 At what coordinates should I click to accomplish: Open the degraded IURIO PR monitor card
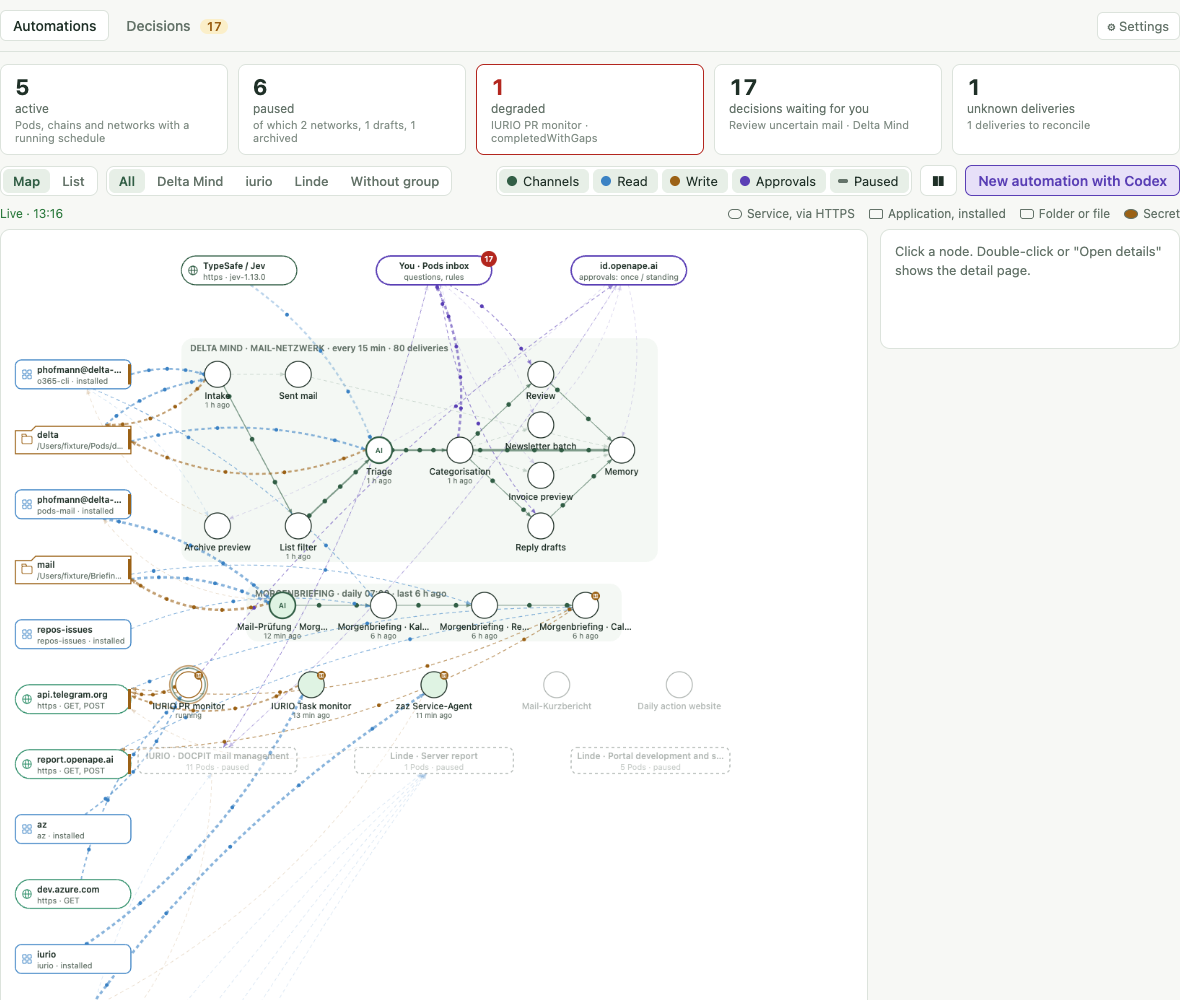coord(589,109)
